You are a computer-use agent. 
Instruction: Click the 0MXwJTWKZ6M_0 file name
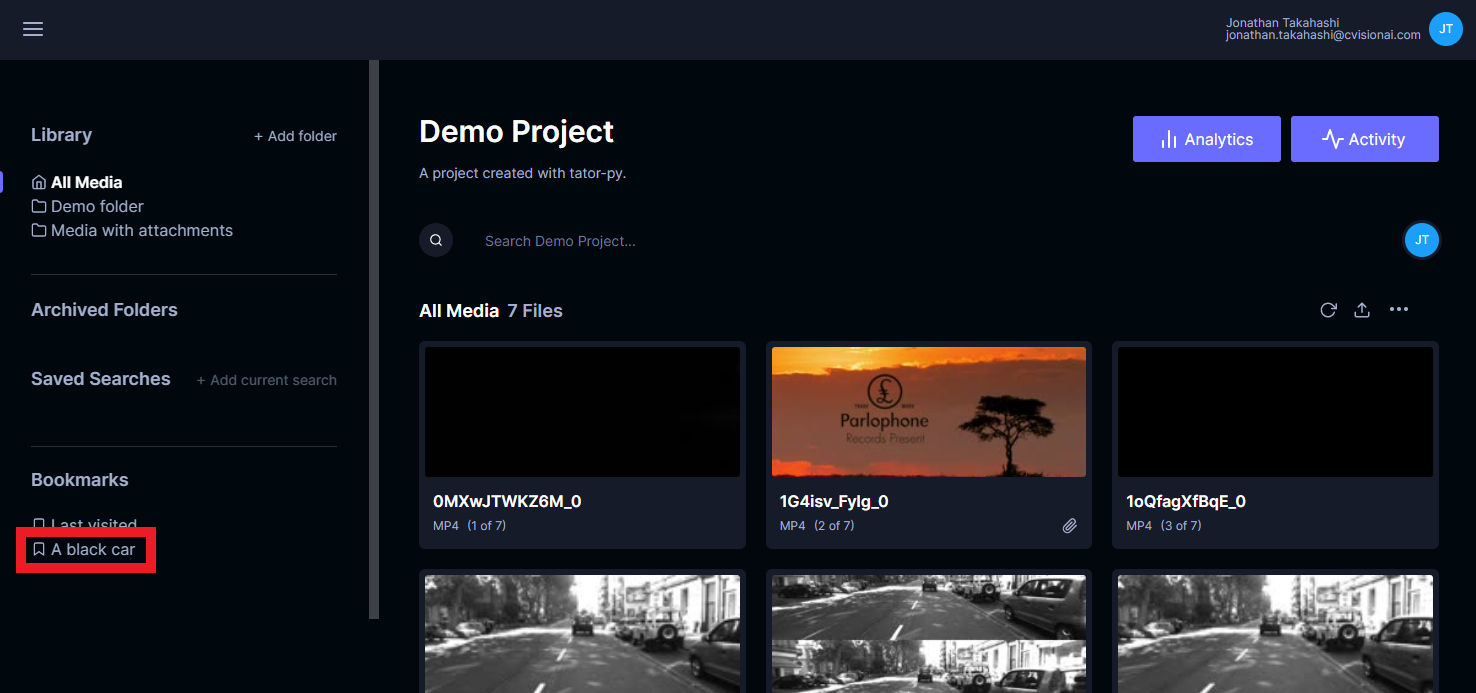pos(507,502)
